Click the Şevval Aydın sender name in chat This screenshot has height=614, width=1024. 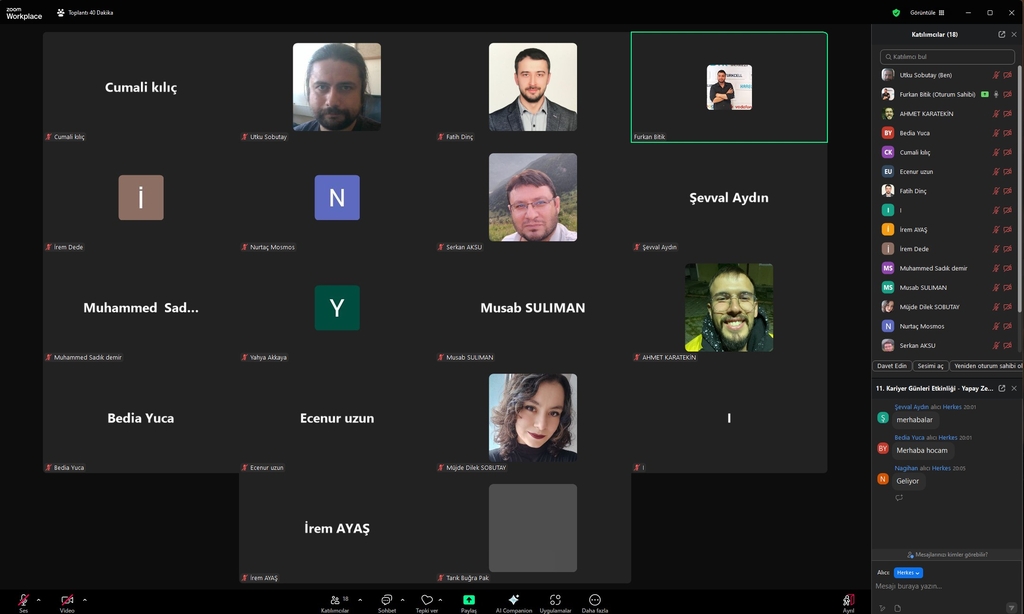(912, 407)
